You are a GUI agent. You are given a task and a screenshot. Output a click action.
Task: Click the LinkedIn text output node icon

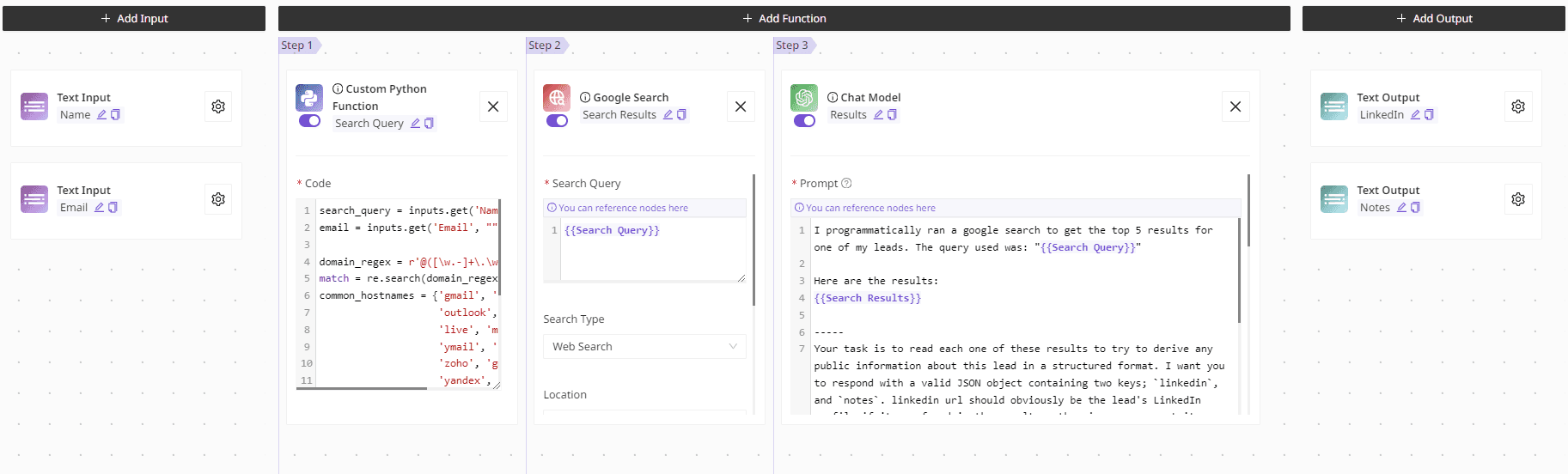tap(1334, 106)
